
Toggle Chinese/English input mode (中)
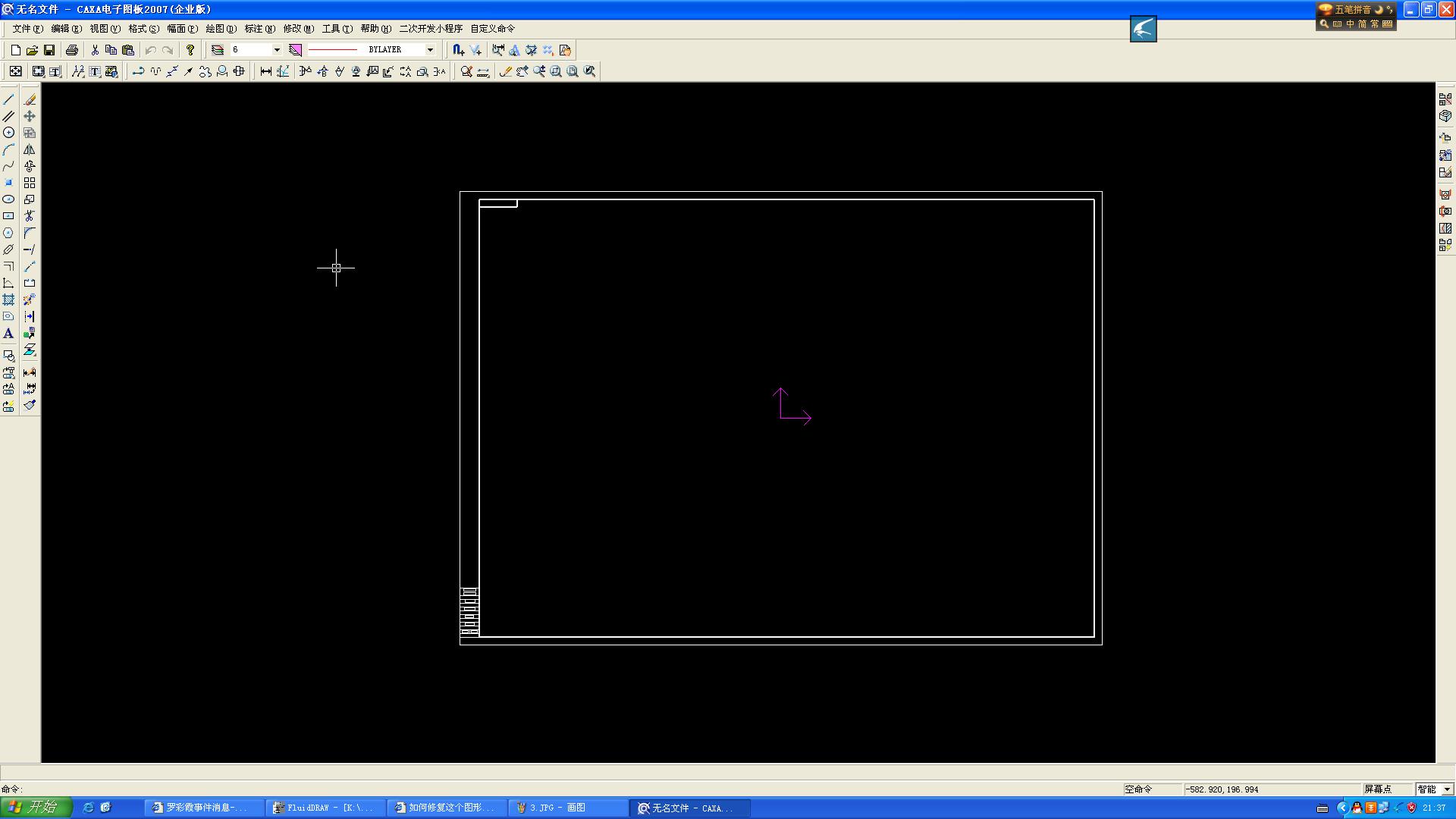pos(1351,24)
